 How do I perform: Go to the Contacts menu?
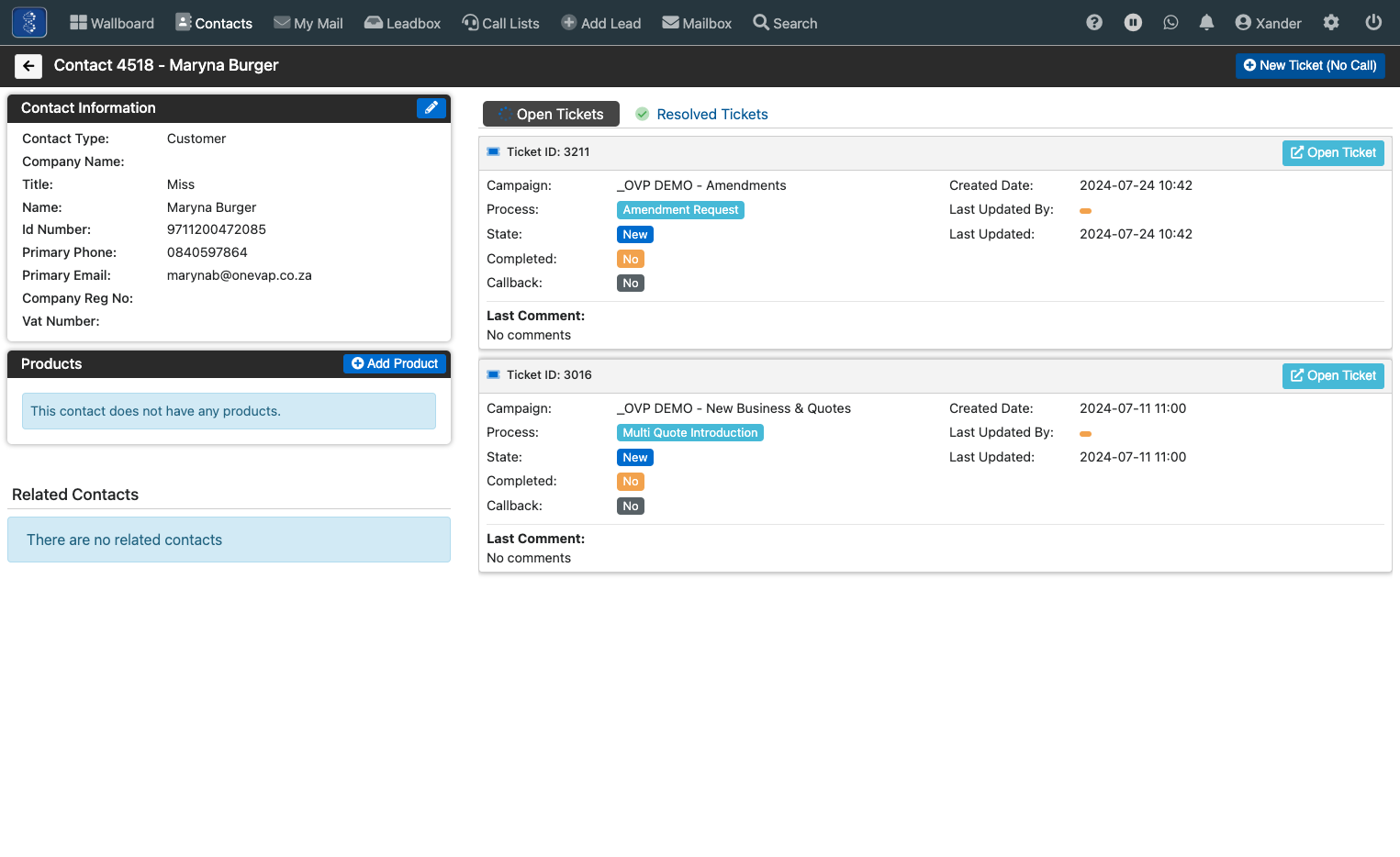214,23
